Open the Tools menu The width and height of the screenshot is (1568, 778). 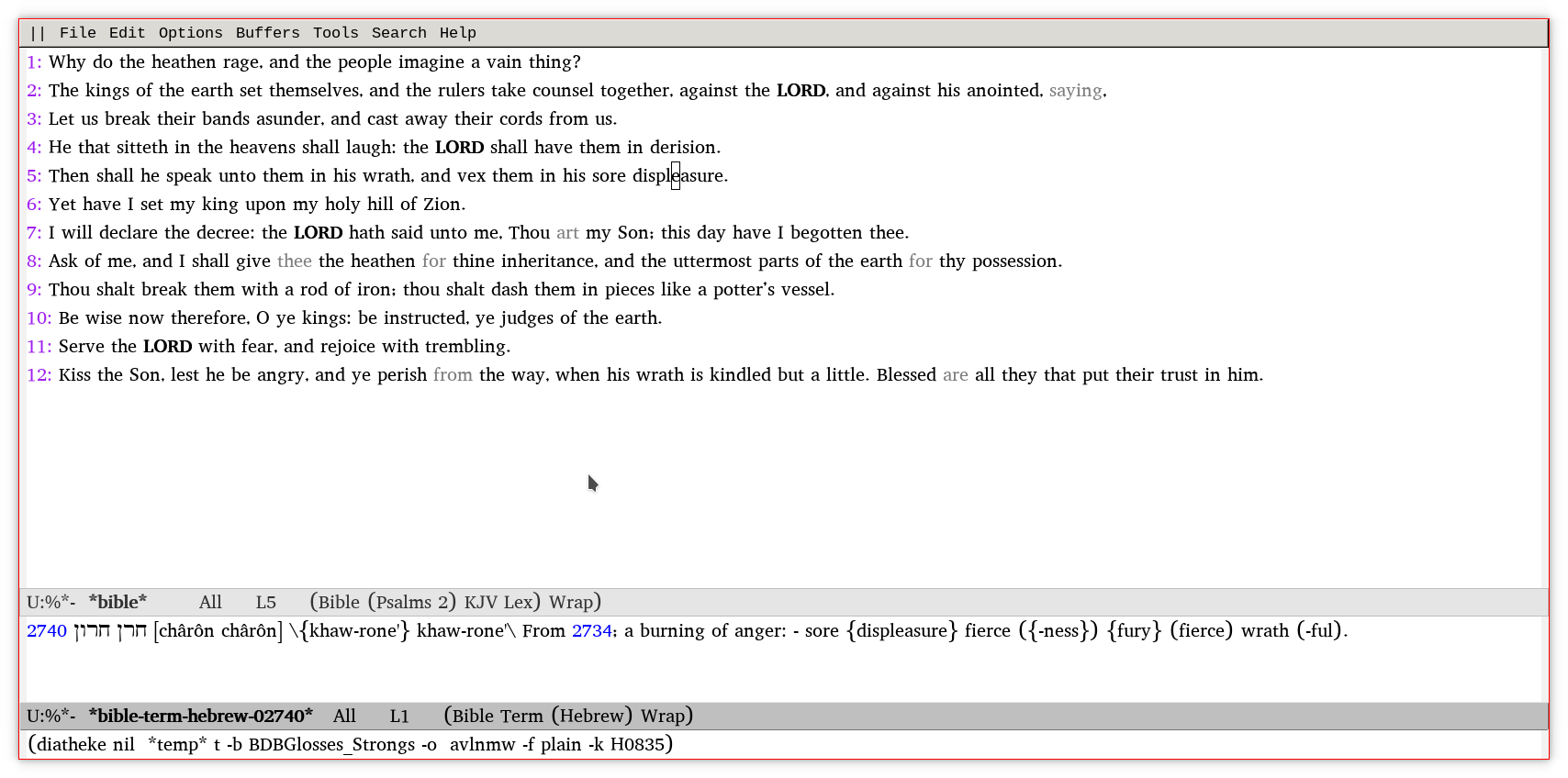click(x=335, y=33)
